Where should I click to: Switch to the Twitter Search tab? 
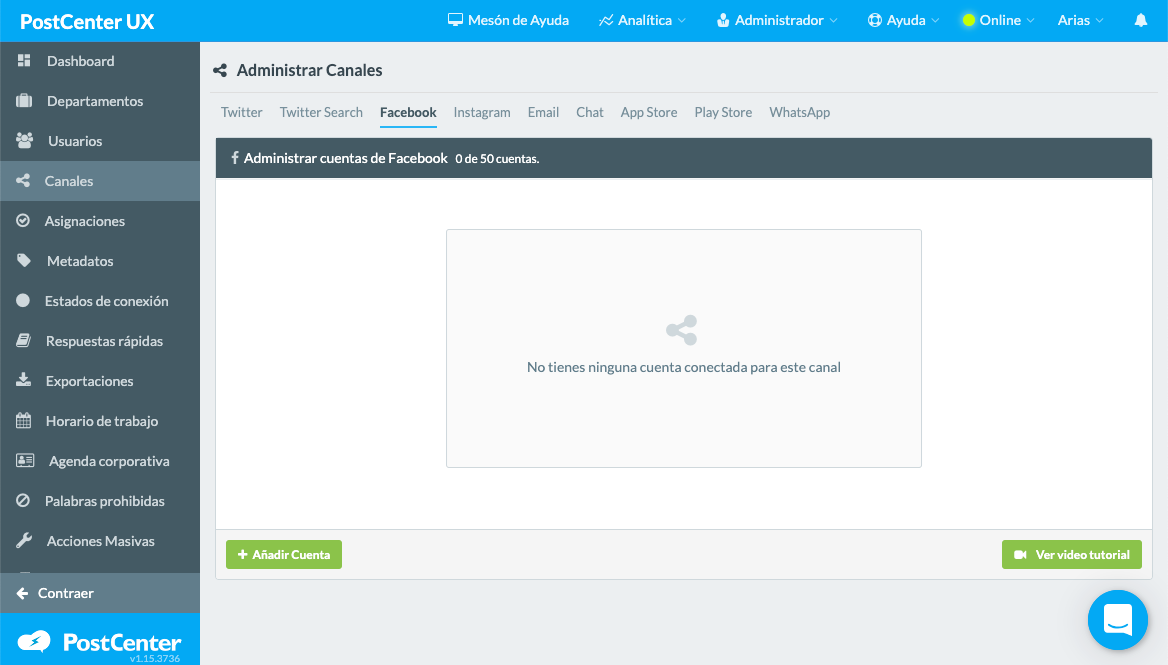321,112
